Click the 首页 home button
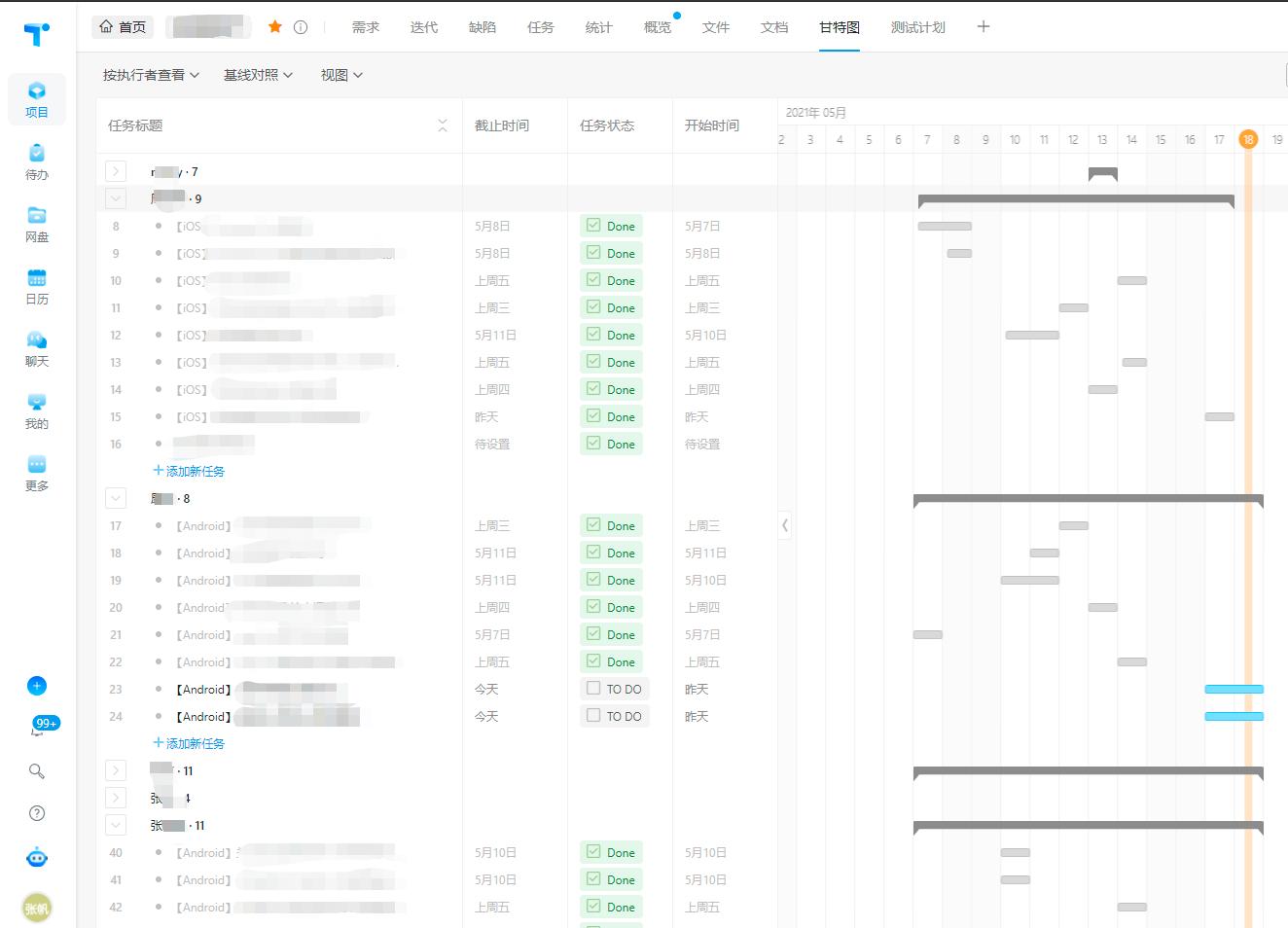The width and height of the screenshot is (1288, 928). click(x=123, y=27)
